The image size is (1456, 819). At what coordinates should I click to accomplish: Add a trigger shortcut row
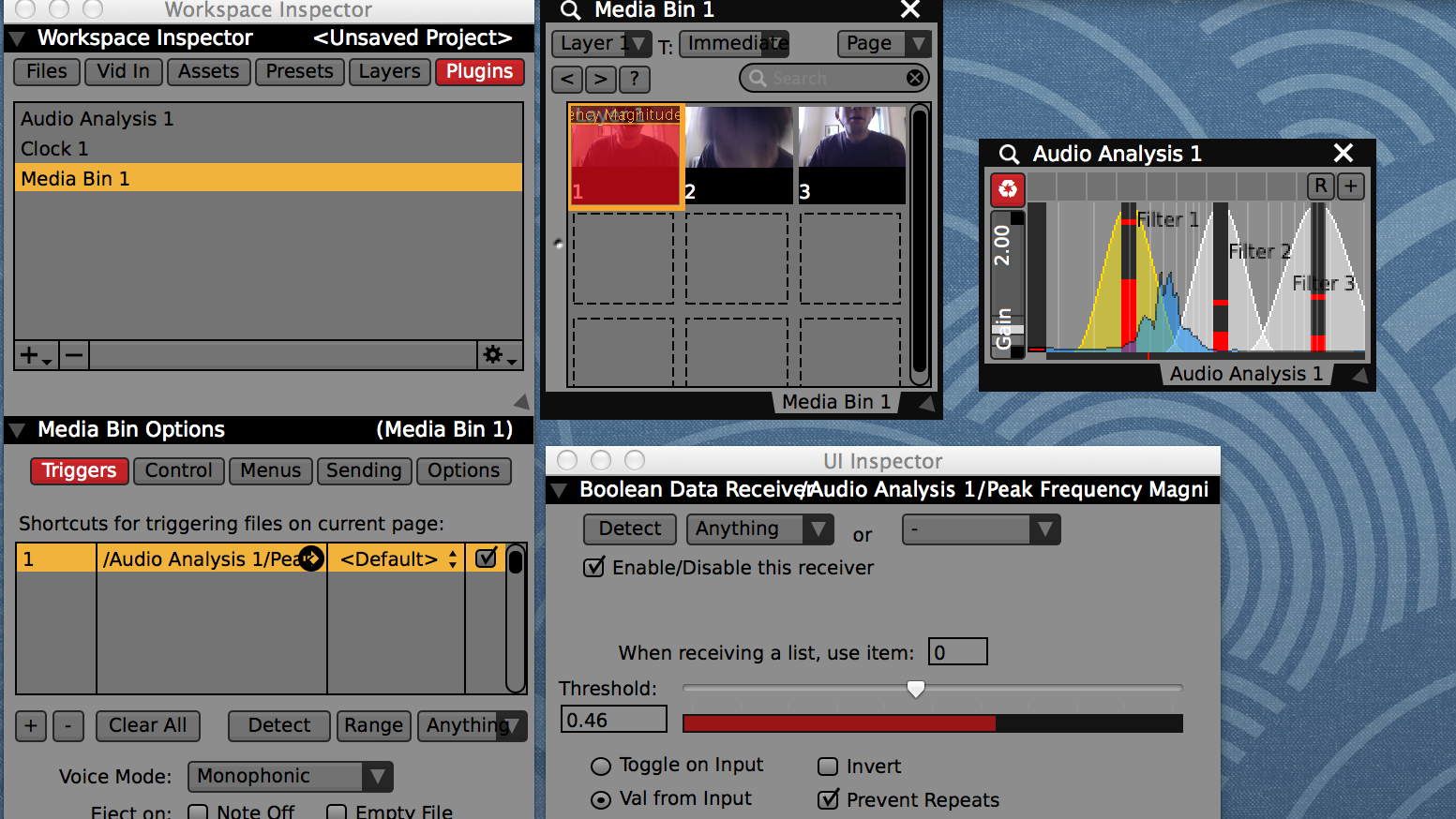click(31, 725)
